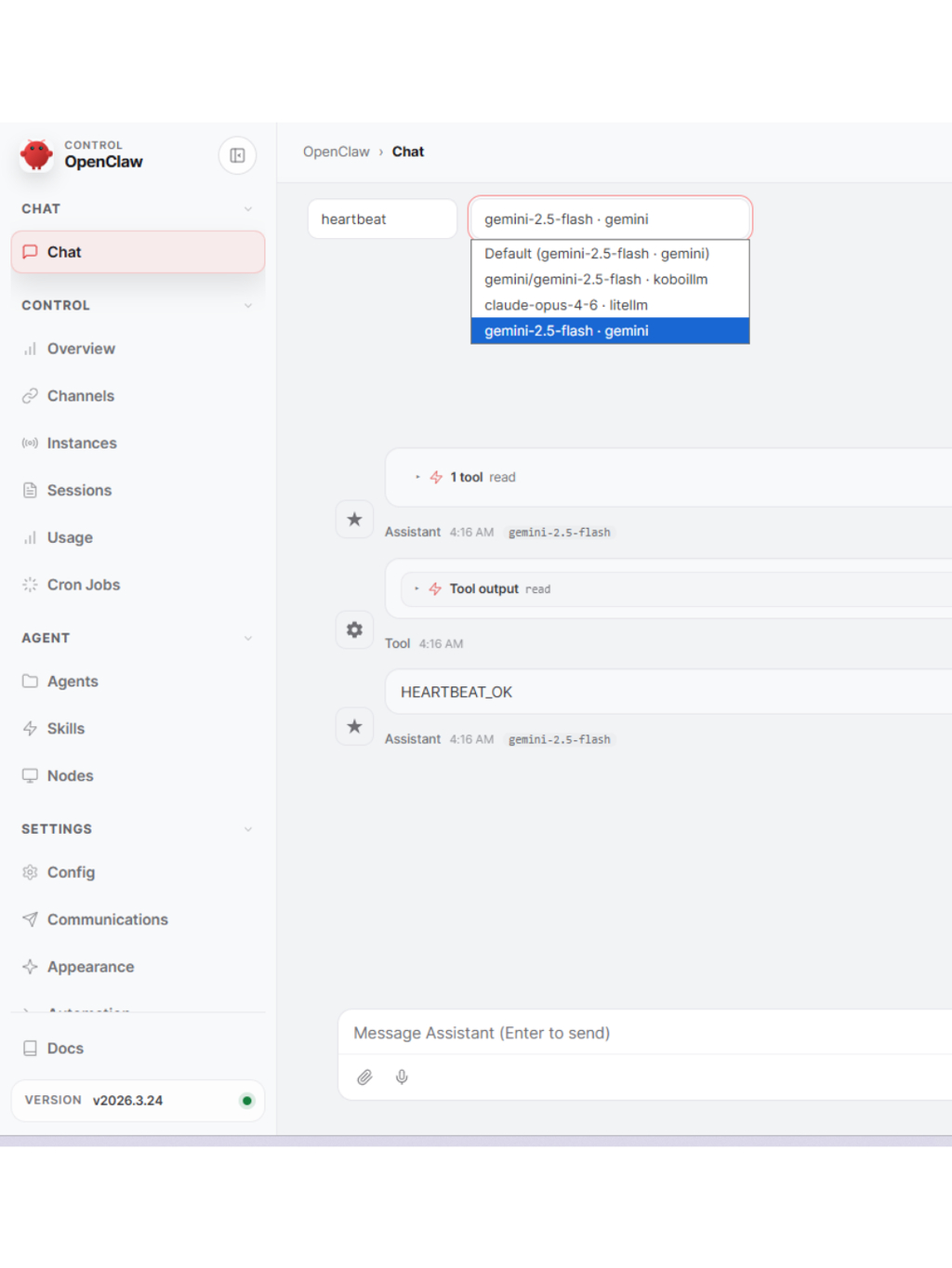
Task: Open the Appearance settings page
Action: point(138,967)
